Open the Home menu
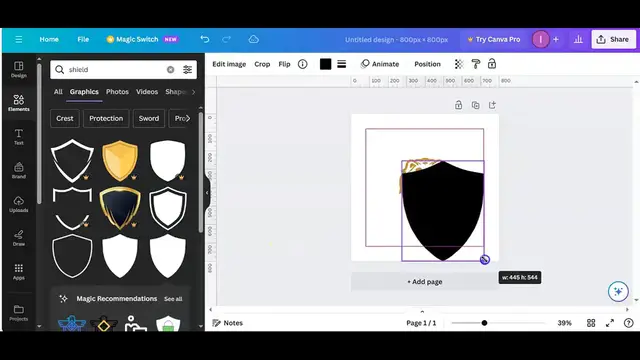Screen dimensions: 640x360 (49, 39)
